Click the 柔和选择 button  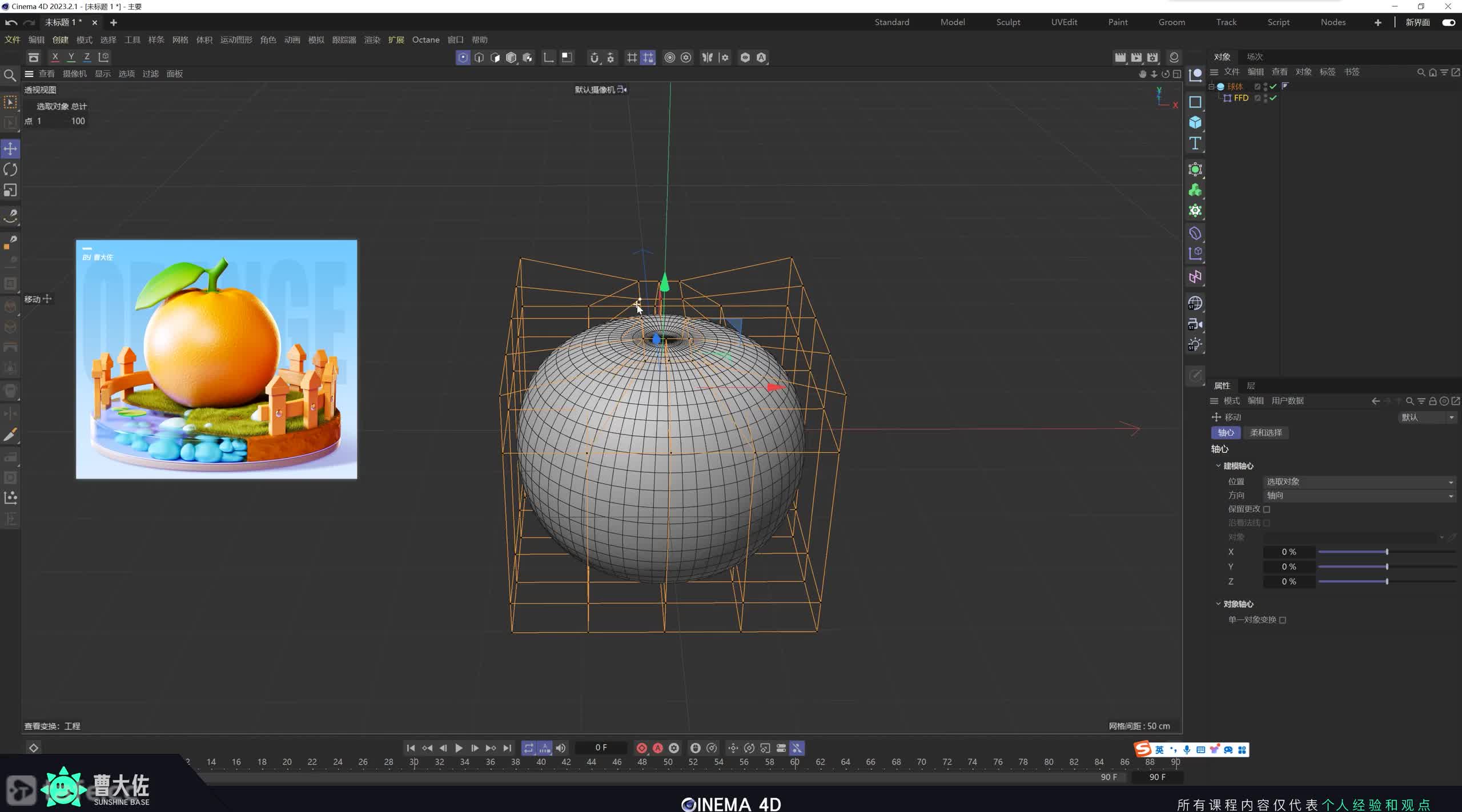(1266, 433)
